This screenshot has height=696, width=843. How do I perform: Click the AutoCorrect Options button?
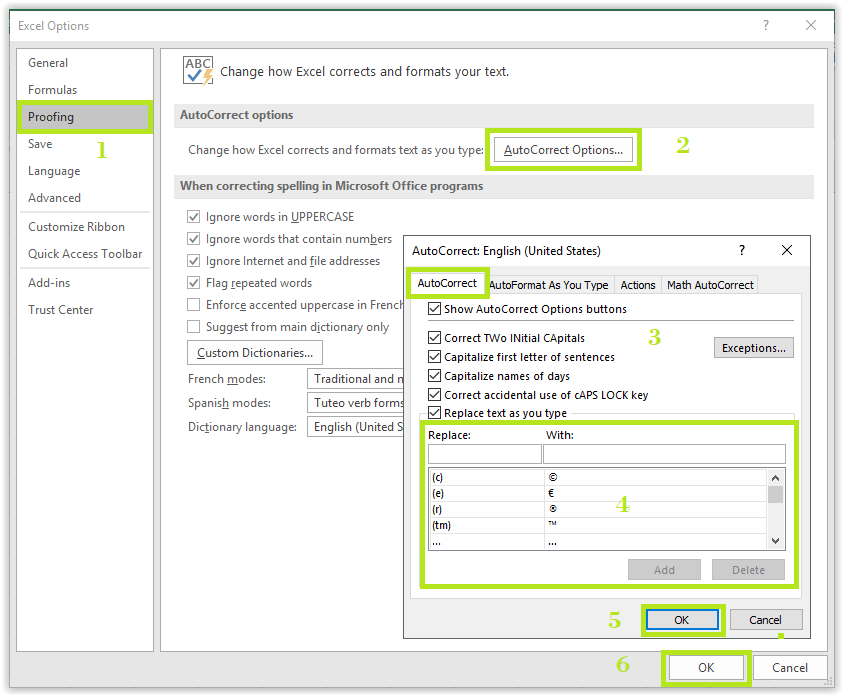[x=563, y=150]
